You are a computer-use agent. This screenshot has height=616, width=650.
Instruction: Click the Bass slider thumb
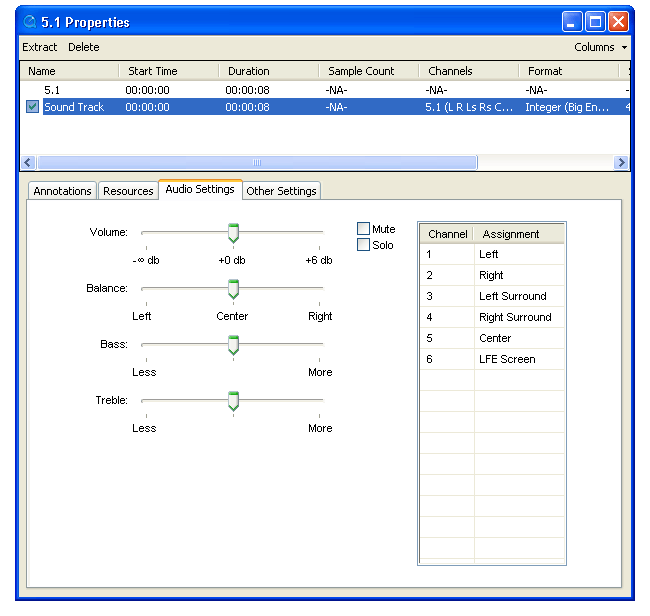233,345
